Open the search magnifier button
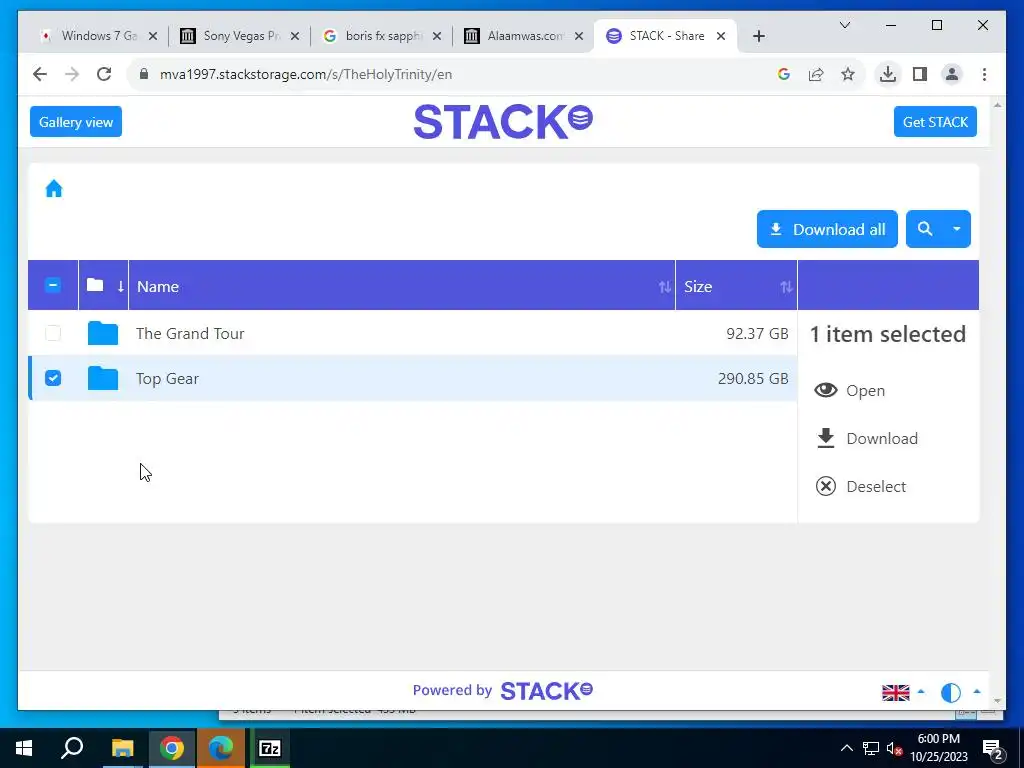 coord(924,229)
